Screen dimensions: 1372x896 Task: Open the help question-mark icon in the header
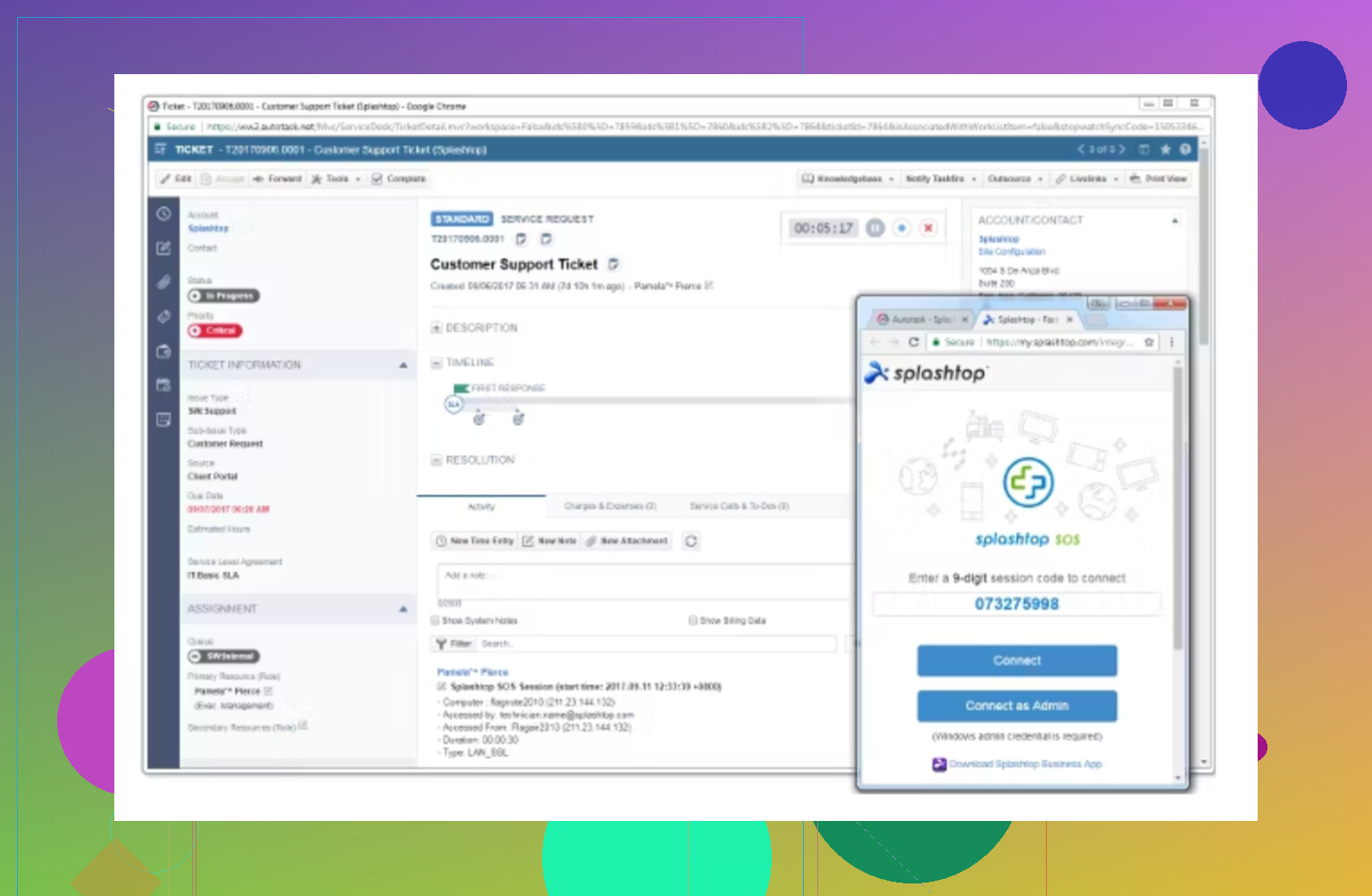coord(1185,149)
